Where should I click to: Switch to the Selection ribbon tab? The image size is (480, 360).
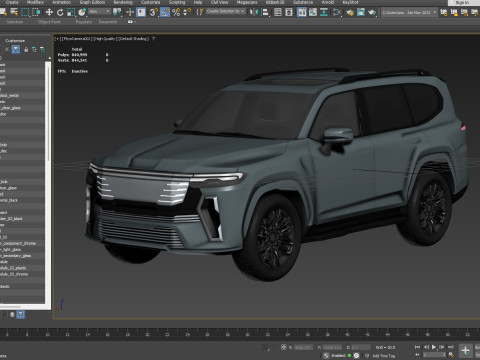click(x=15, y=22)
